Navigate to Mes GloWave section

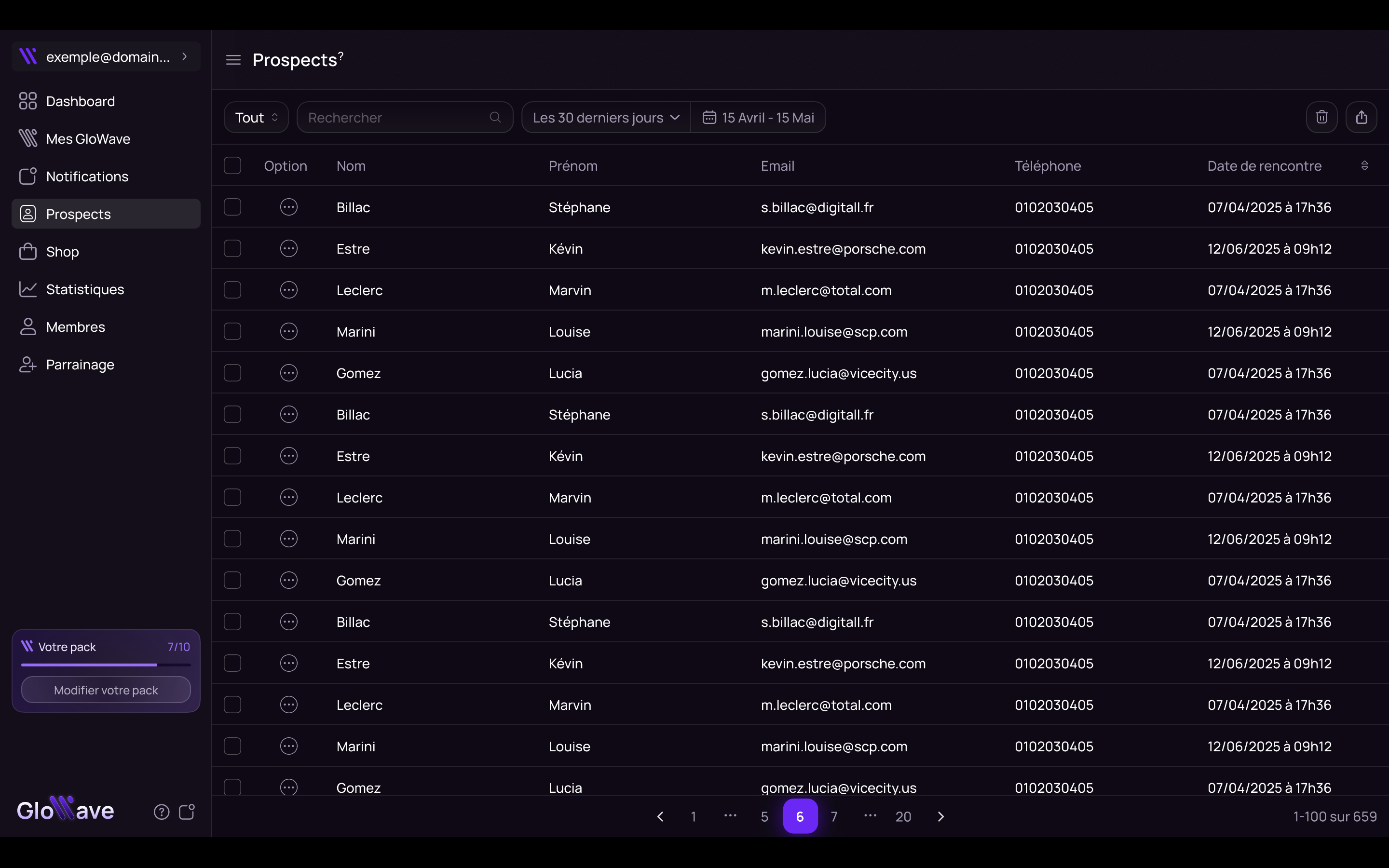[88, 139]
